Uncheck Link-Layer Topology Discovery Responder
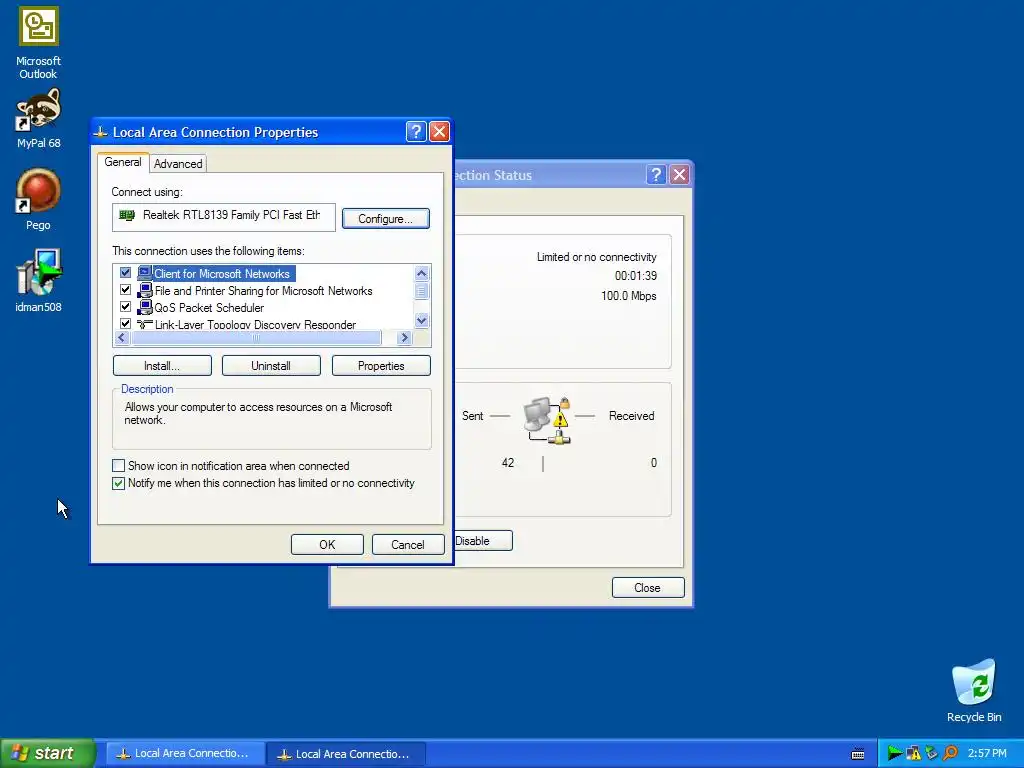Screen dimensions: 1024x768 (x=125, y=323)
